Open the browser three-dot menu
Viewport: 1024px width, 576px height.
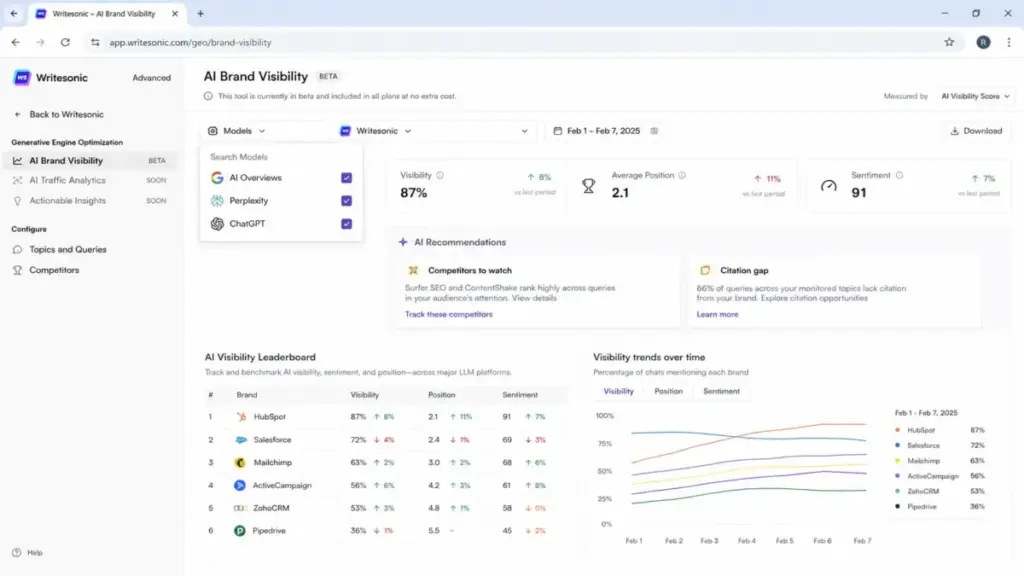[1009, 42]
